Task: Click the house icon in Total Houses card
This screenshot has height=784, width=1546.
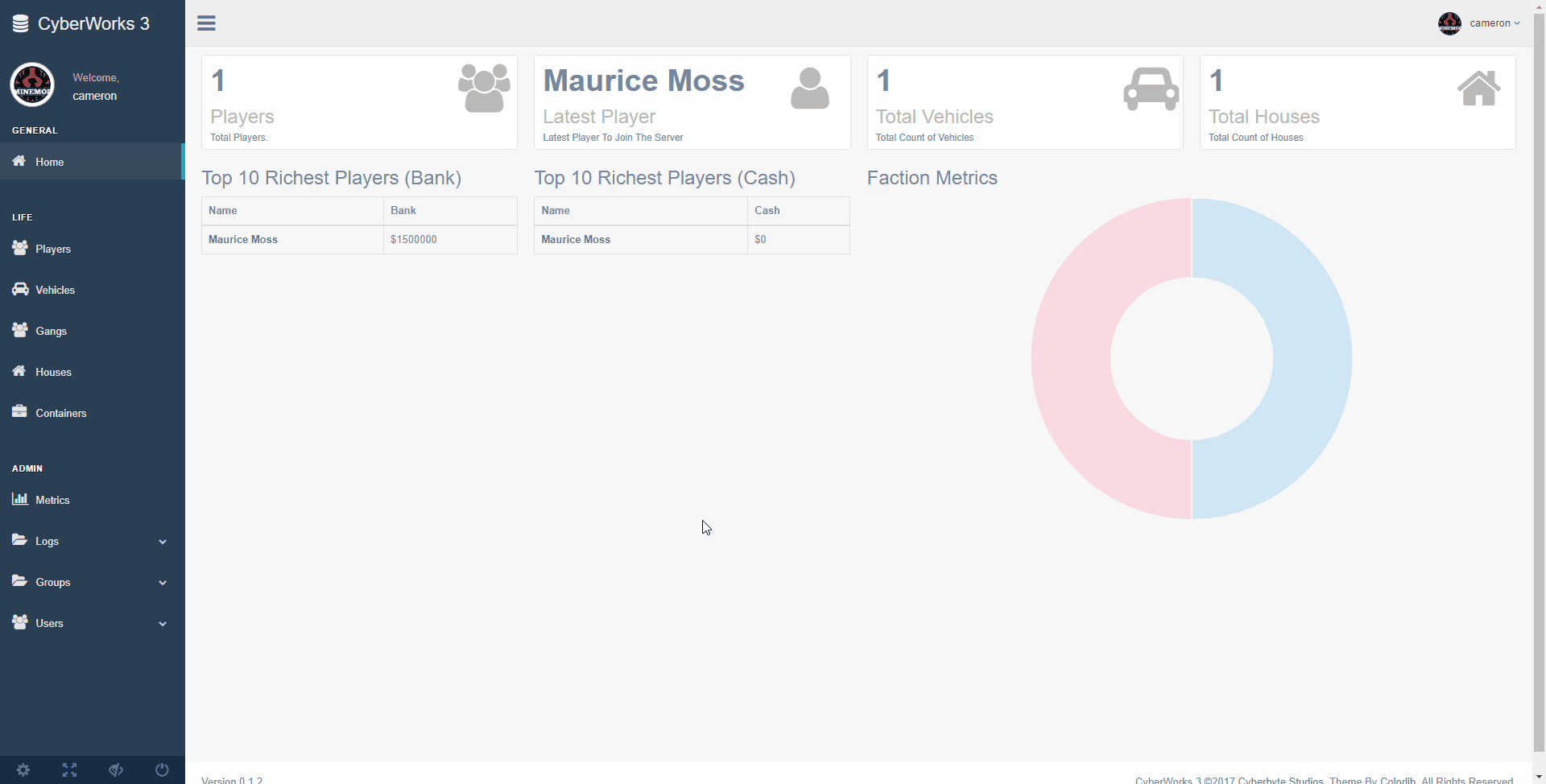Action: [x=1478, y=88]
